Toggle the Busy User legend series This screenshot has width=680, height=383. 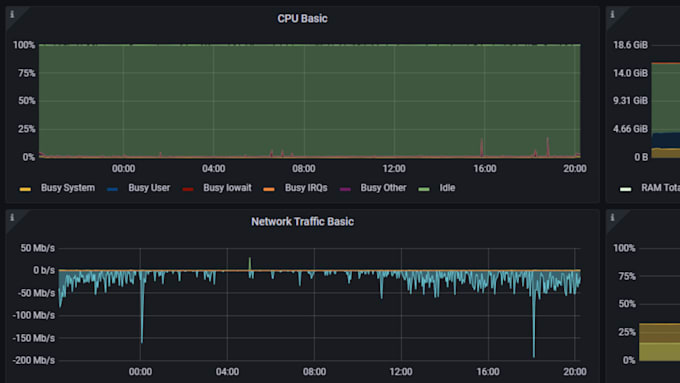149,188
